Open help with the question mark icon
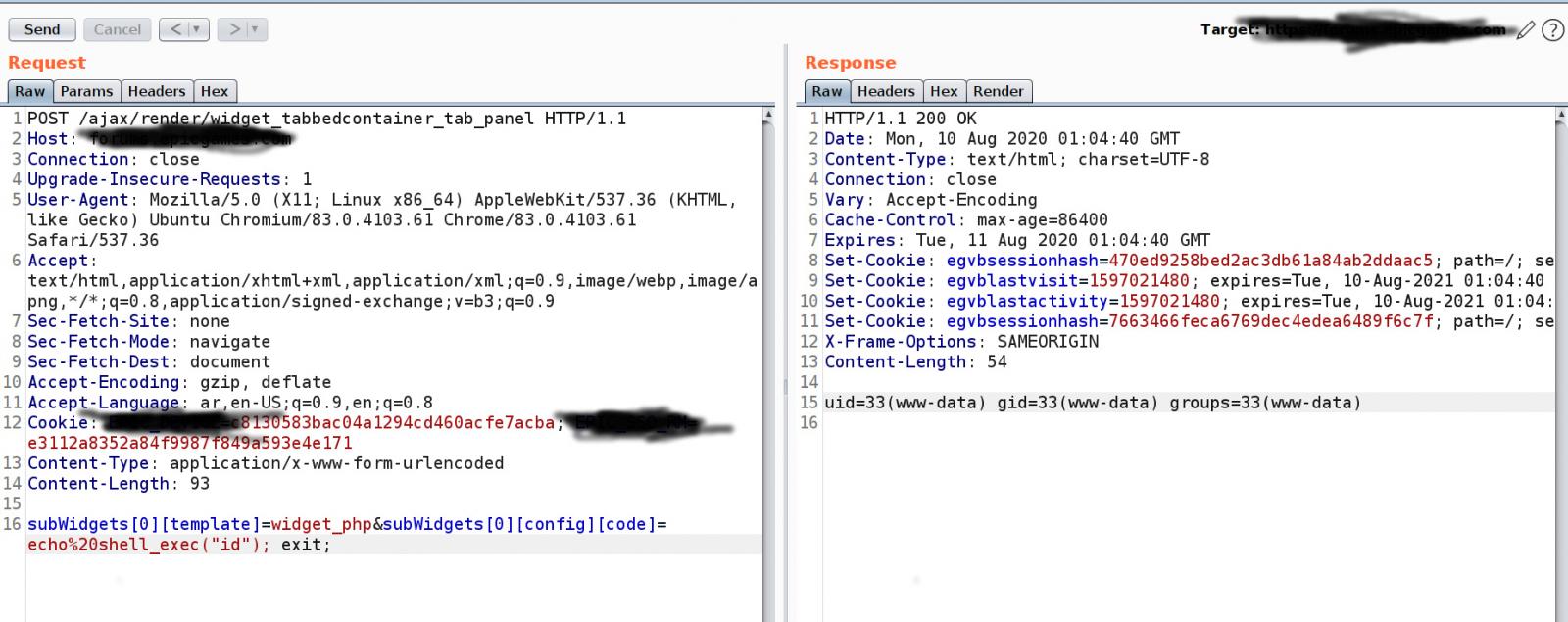The width and height of the screenshot is (1568, 622). (1552, 30)
